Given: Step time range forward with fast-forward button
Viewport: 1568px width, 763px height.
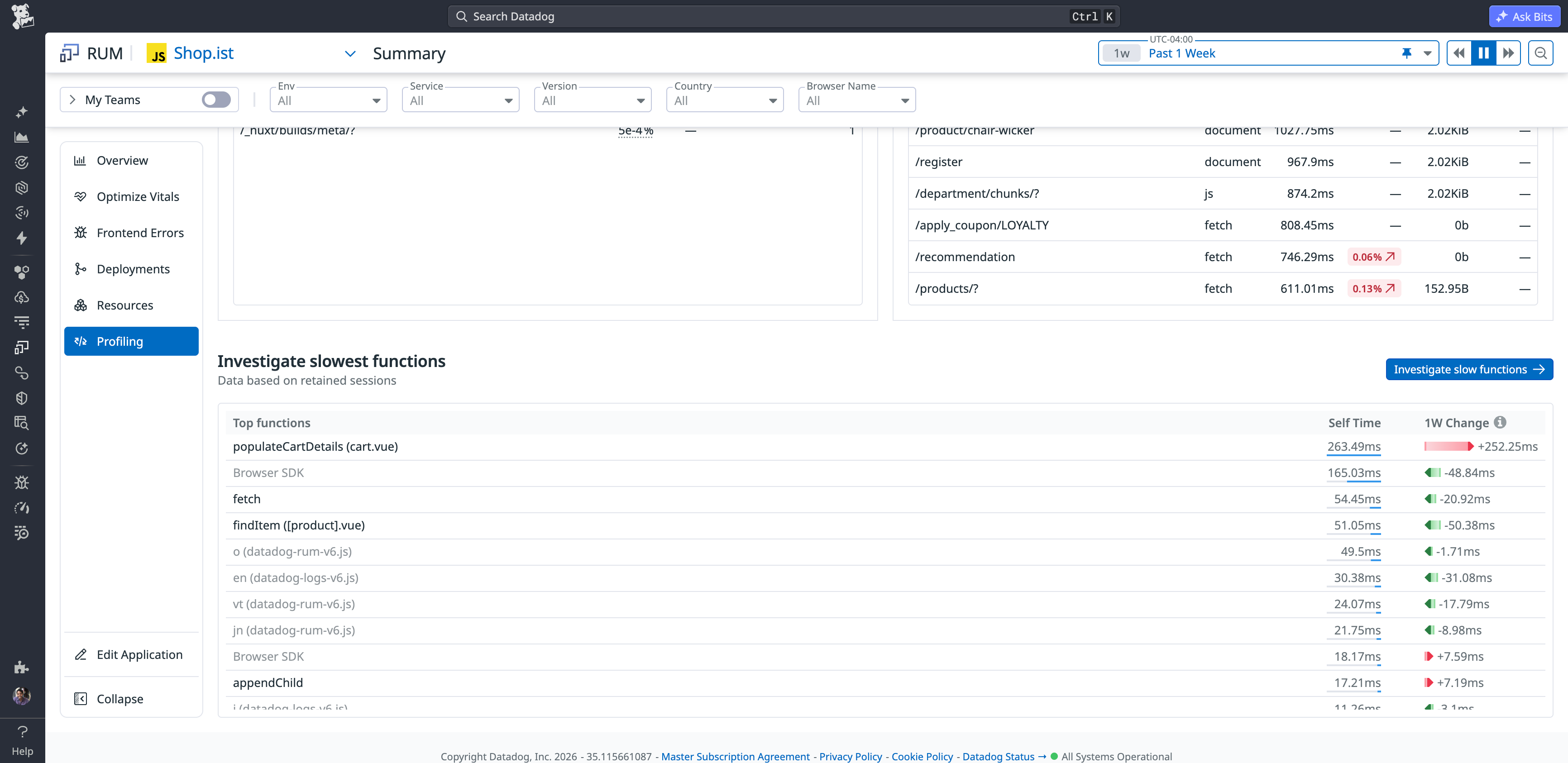Looking at the screenshot, I should (1508, 53).
